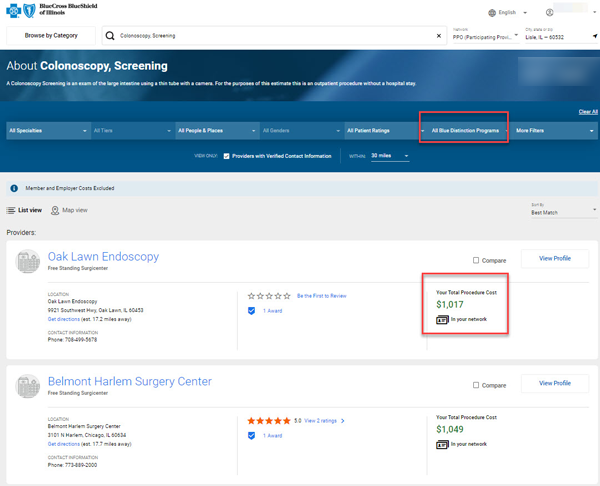This screenshot has width=600, height=486.
Task: Click the use-my-location arrow icon
Action: coord(595,36)
